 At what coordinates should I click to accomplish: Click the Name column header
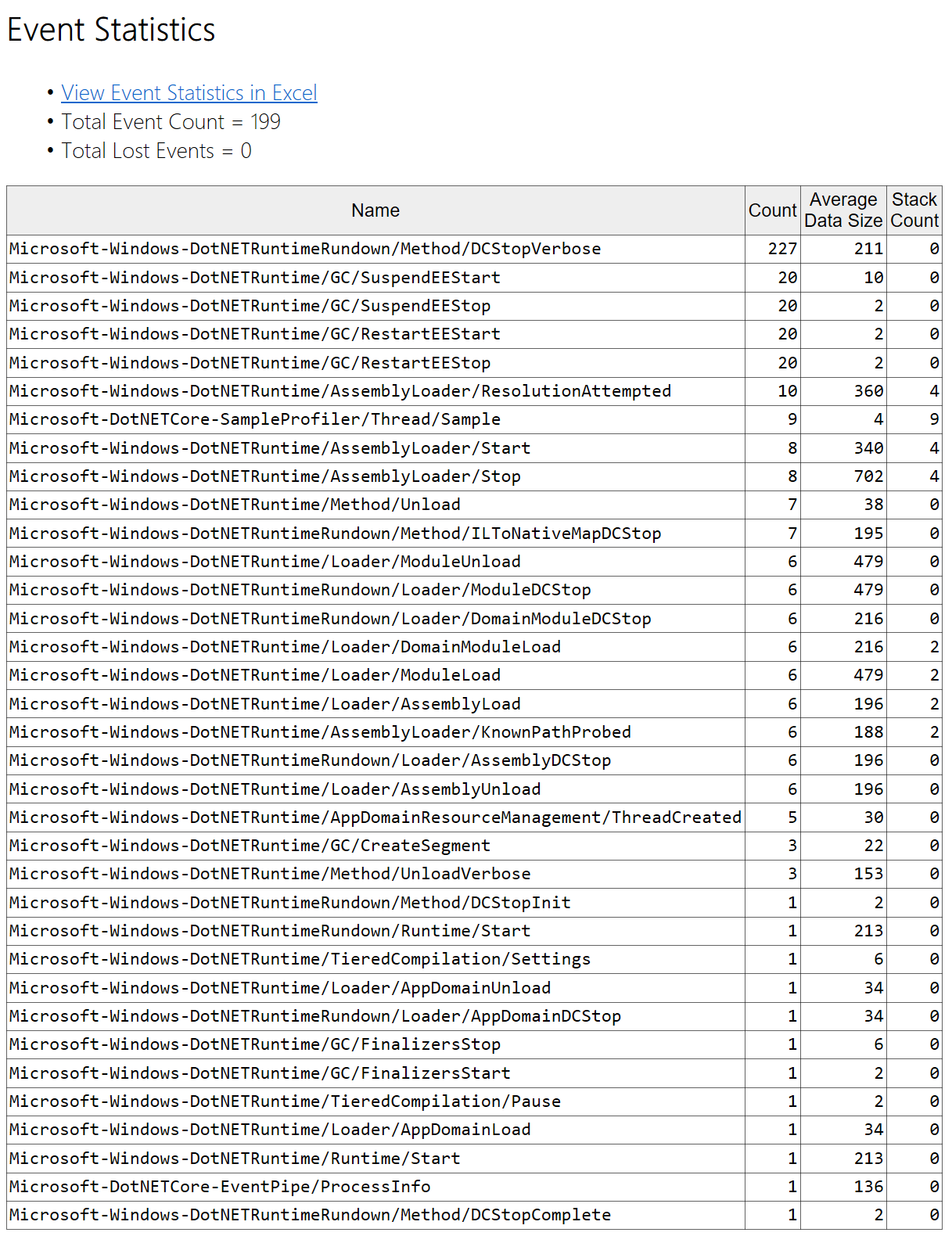point(375,210)
